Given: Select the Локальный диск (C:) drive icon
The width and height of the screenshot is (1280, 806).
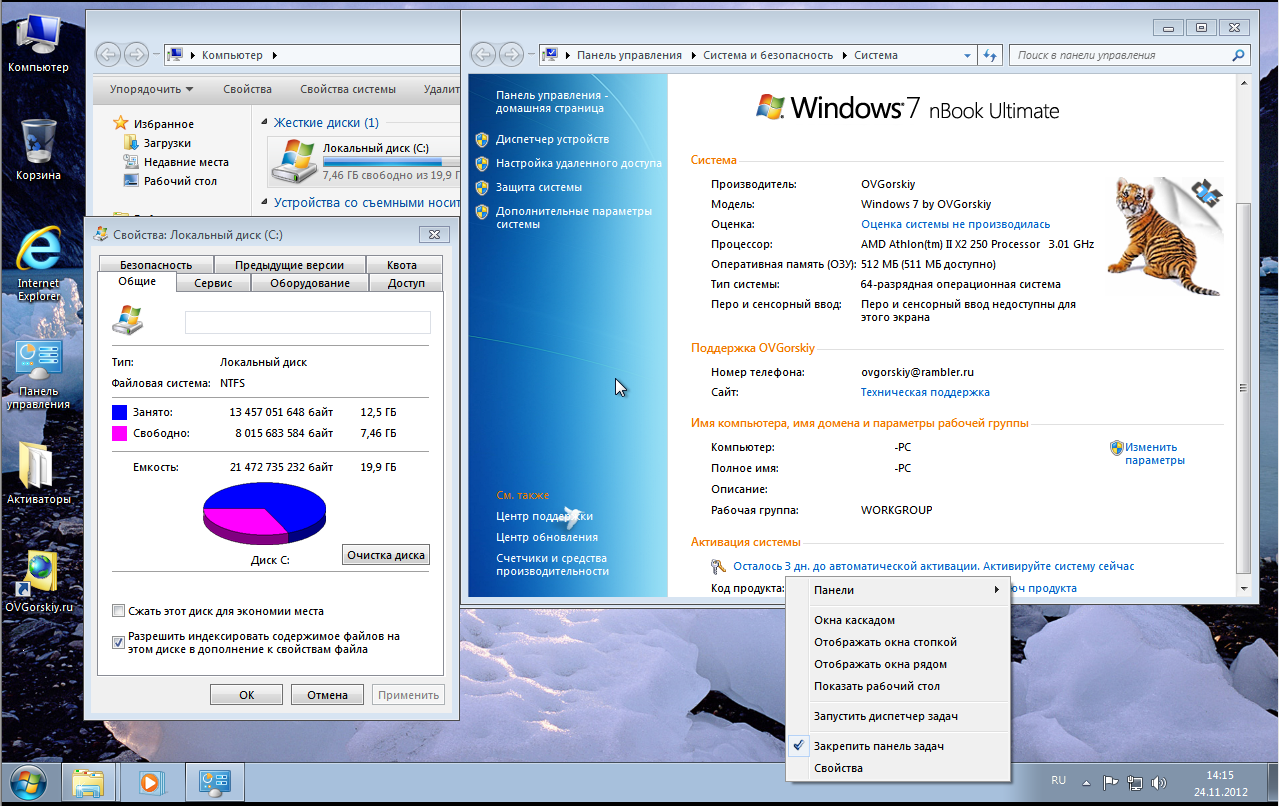Looking at the screenshot, I should [x=297, y=161].
